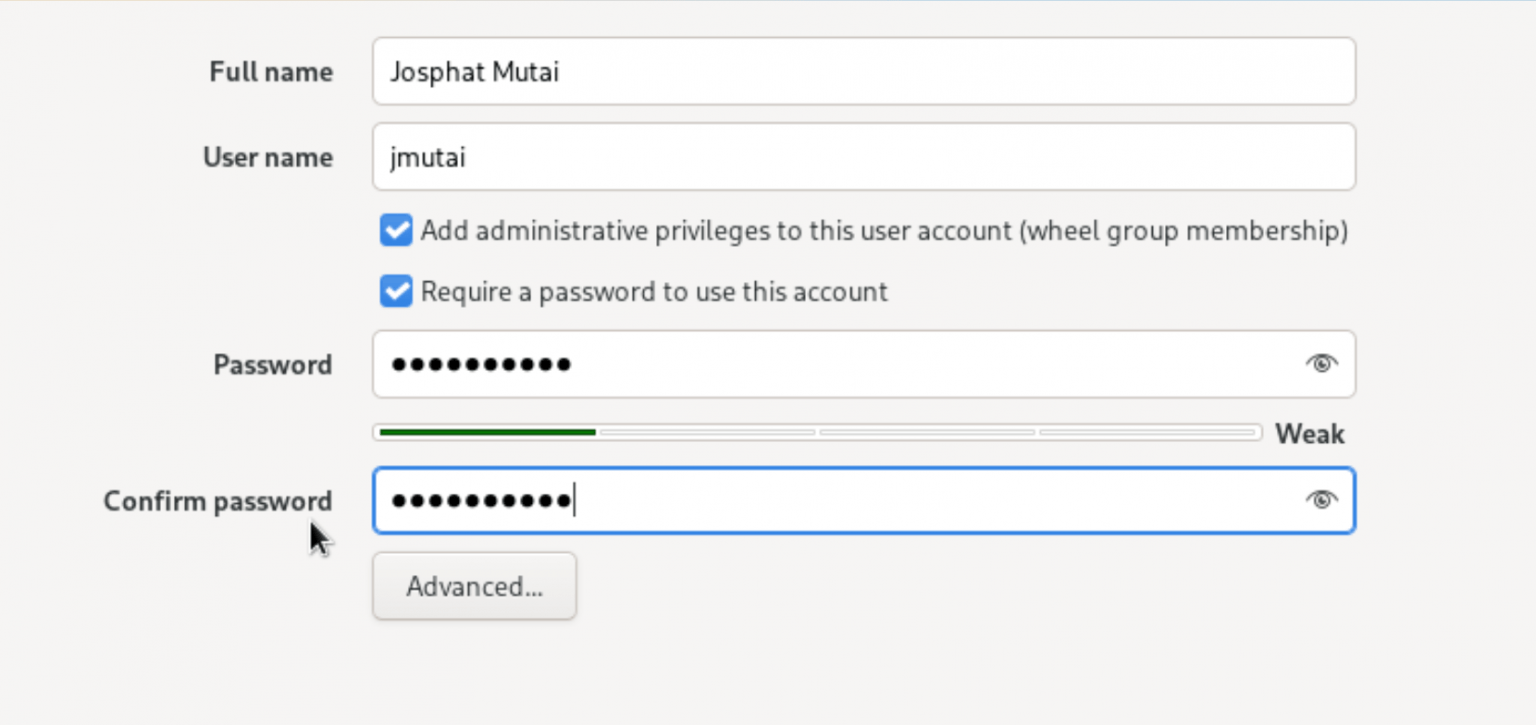Click the "Weak" strength label

[x=1310, y=433]
